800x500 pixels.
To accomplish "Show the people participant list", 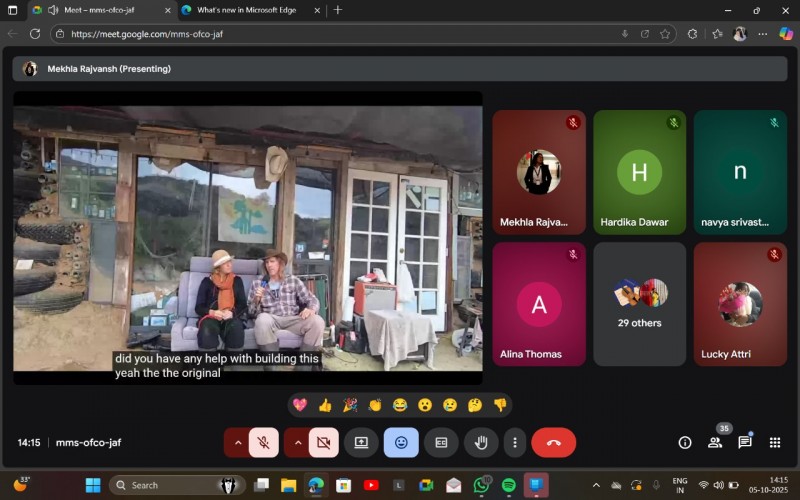I will coord(715,442).
